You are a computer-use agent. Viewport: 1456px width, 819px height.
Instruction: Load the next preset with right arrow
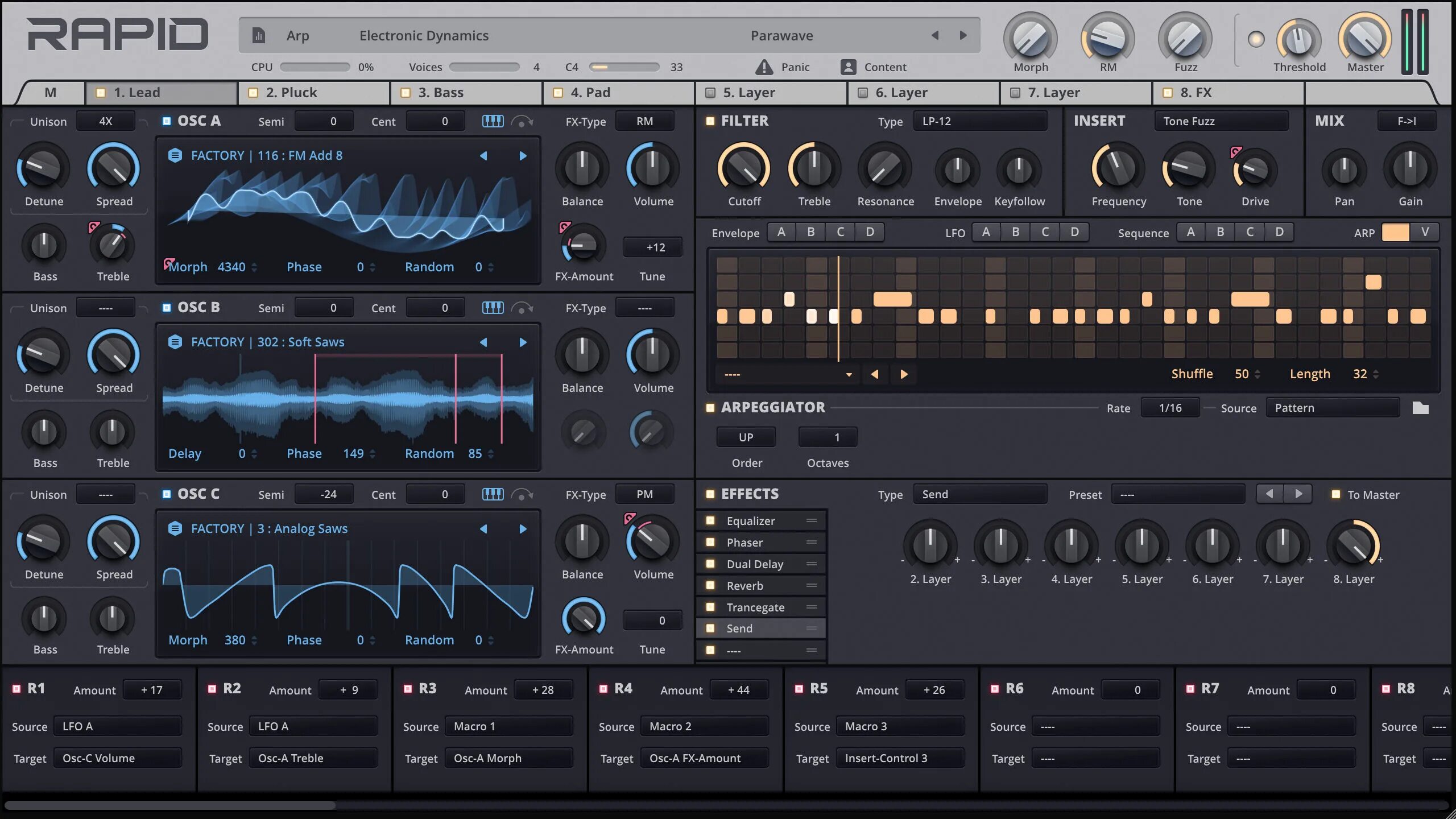(x=963, y=35)
